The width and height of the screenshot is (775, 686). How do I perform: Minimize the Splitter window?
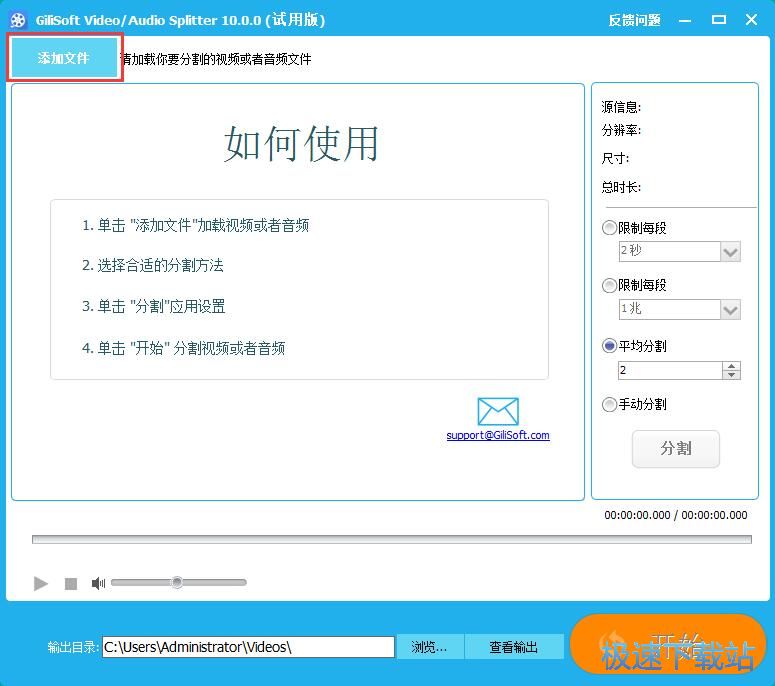(685, 20)
